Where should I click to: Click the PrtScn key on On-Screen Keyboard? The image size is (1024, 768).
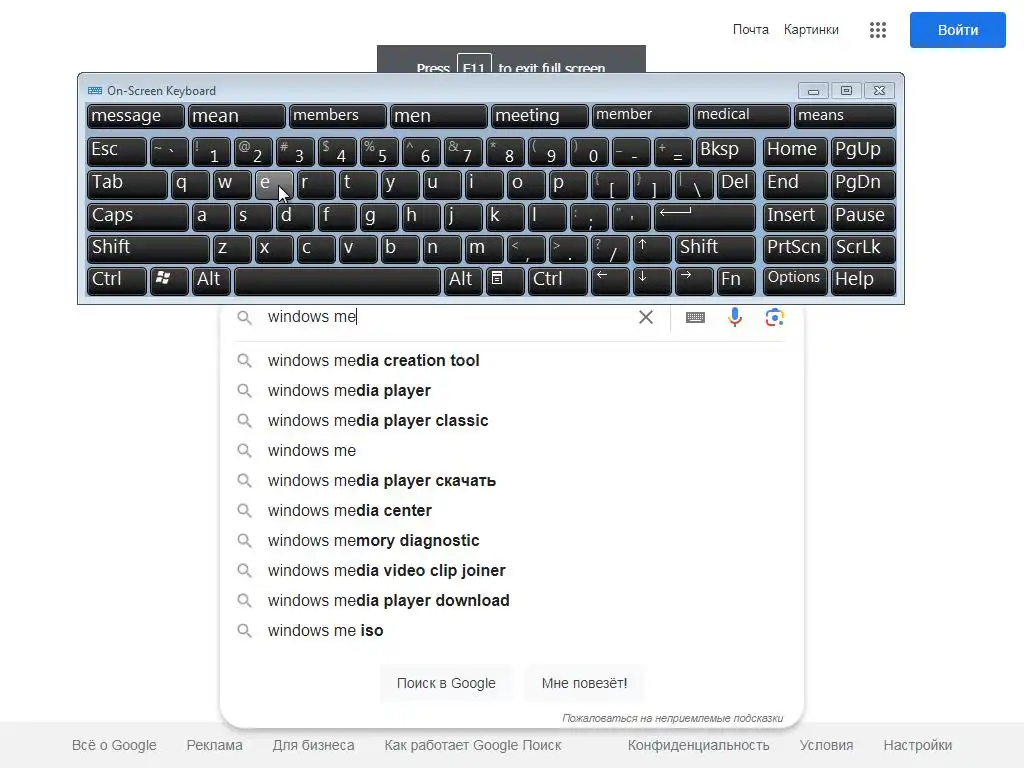pos(795,249)
